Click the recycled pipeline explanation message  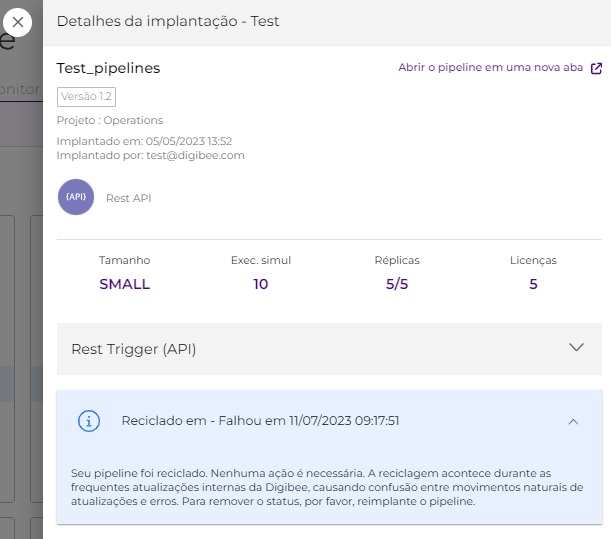tap(327, 486)
